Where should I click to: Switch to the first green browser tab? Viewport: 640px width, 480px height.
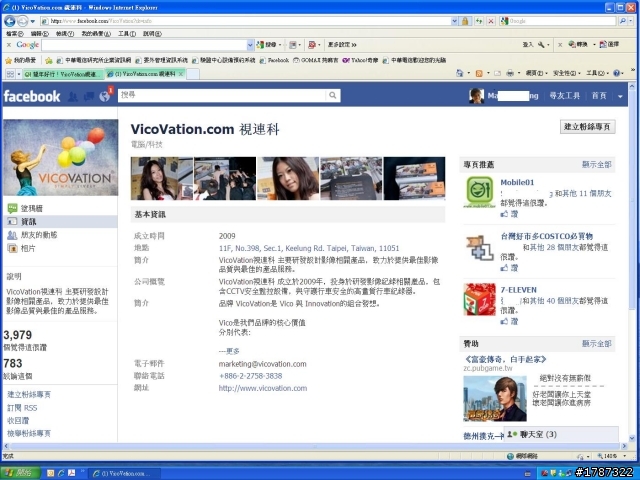click(62, 74)
